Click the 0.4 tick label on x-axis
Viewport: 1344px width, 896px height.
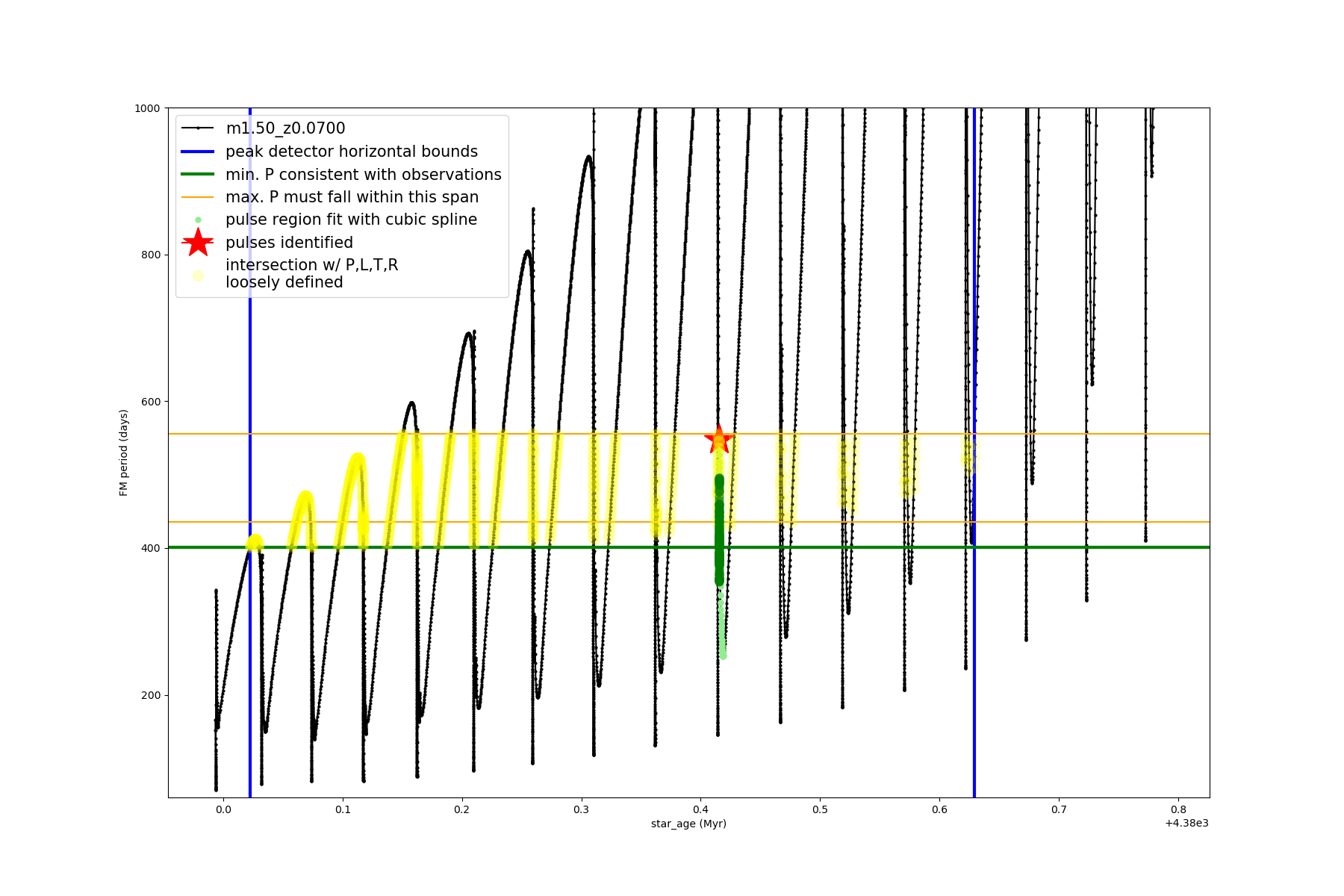[700, 809]
